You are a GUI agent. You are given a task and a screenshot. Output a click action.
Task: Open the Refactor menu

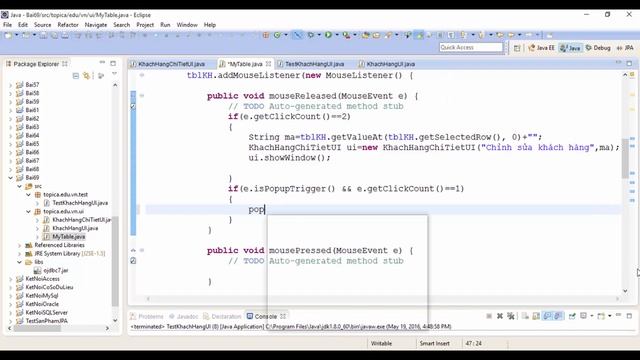pyautogui.click(x=68, y=25)
